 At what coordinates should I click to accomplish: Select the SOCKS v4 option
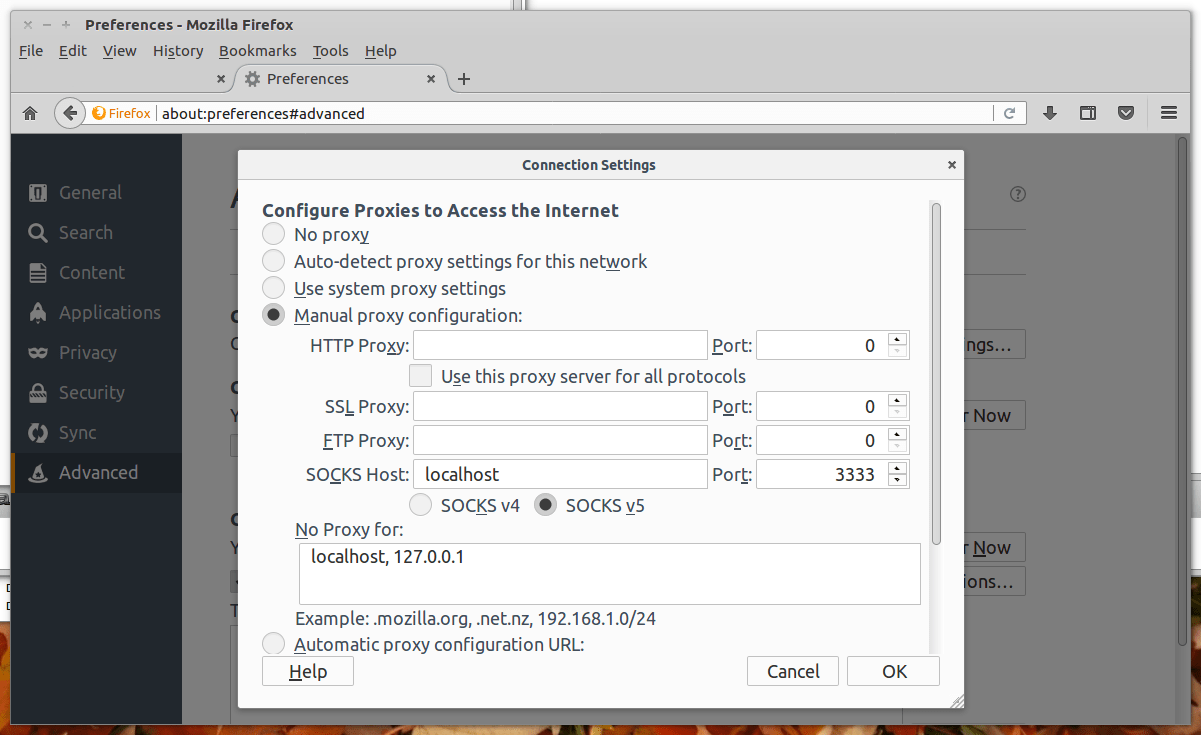(x=420, y=505)
